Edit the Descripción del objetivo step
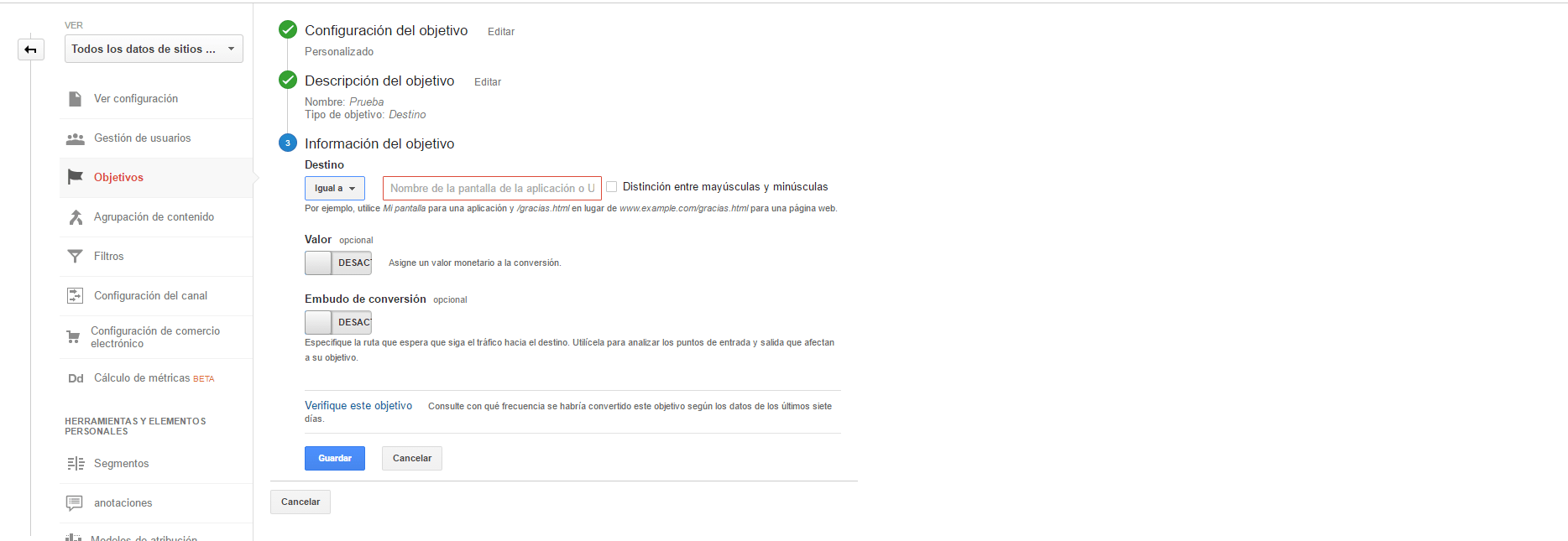The image size is (1568, 541). click(x=488, y=82)
